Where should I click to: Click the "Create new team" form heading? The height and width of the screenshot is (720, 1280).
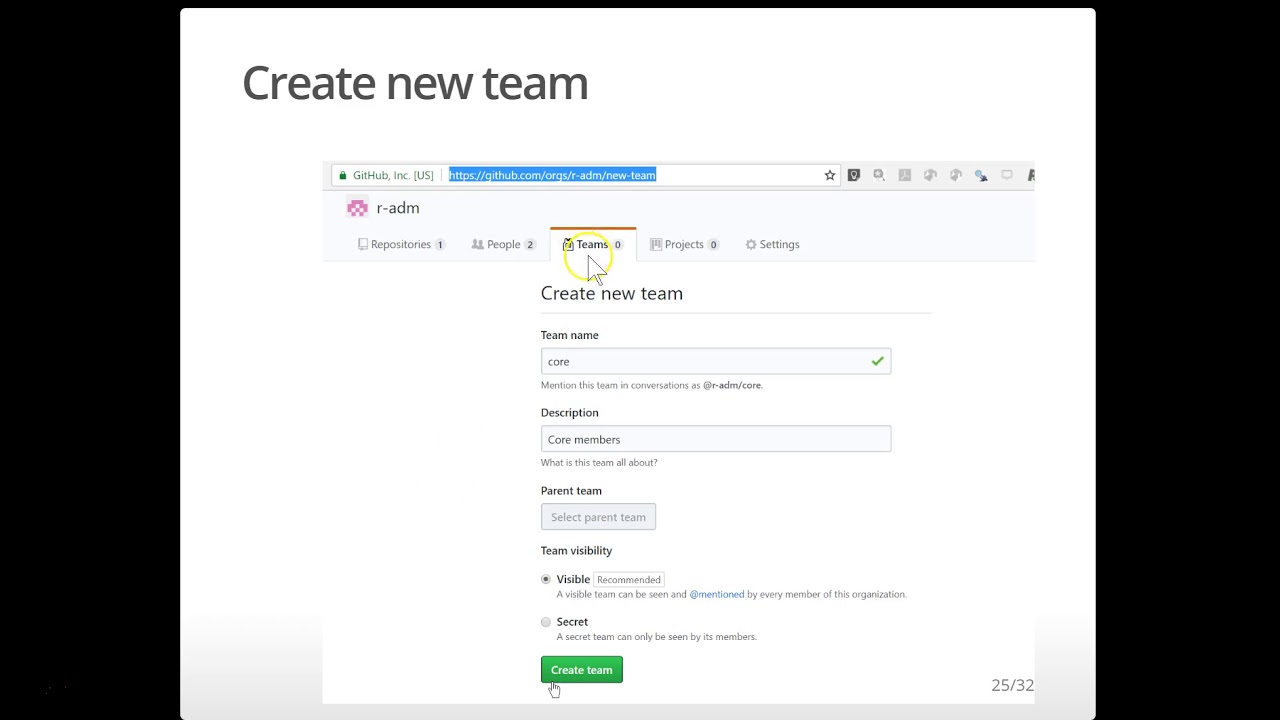pos(612,293)
